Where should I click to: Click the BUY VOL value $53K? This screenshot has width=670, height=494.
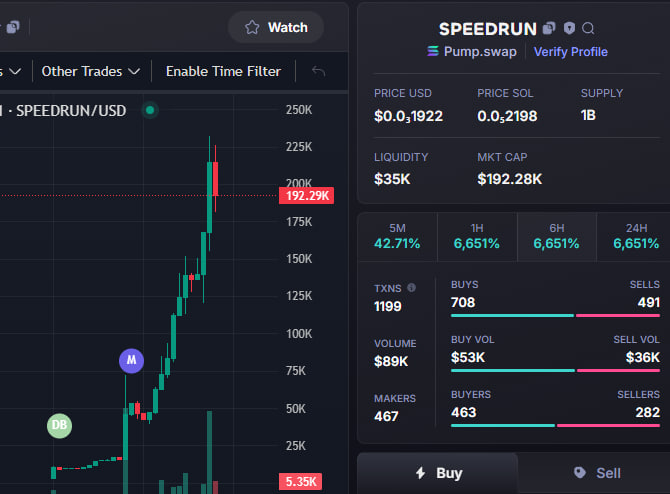[468, 357]
